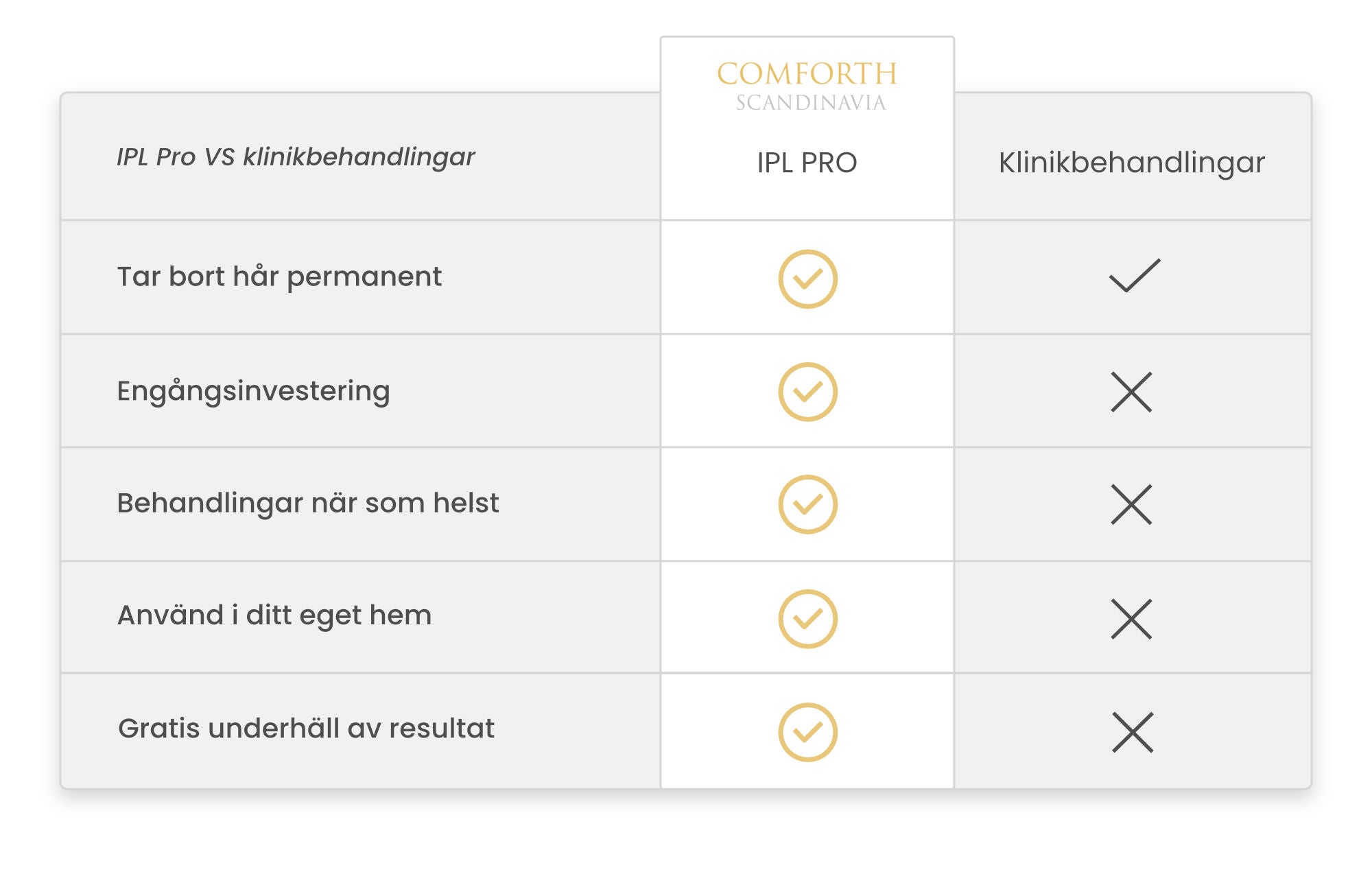
Task: Click gold checkmark for Använd i ditt eget hem
Action: coord(807,619)
